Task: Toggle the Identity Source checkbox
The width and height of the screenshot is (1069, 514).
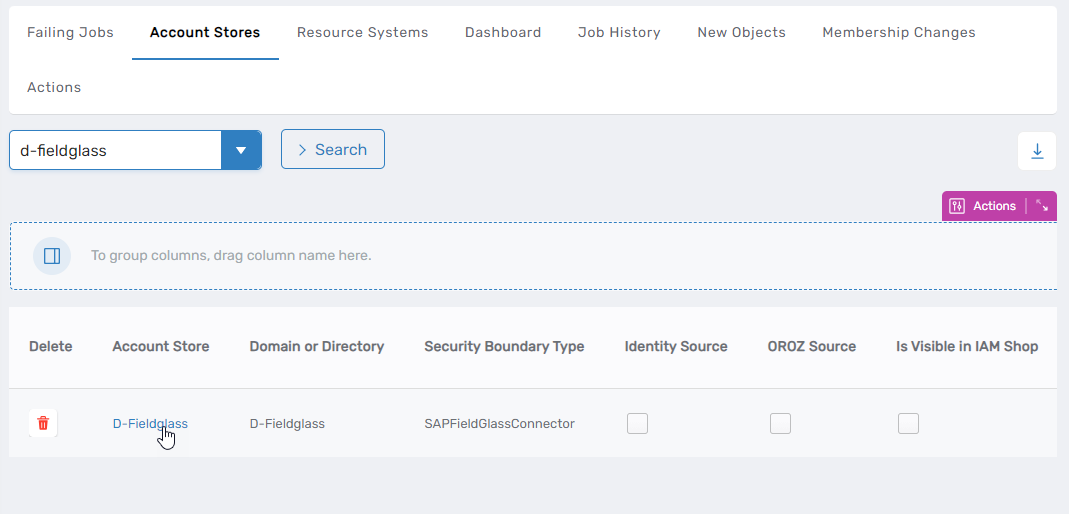Action: (x=637, y=424)
